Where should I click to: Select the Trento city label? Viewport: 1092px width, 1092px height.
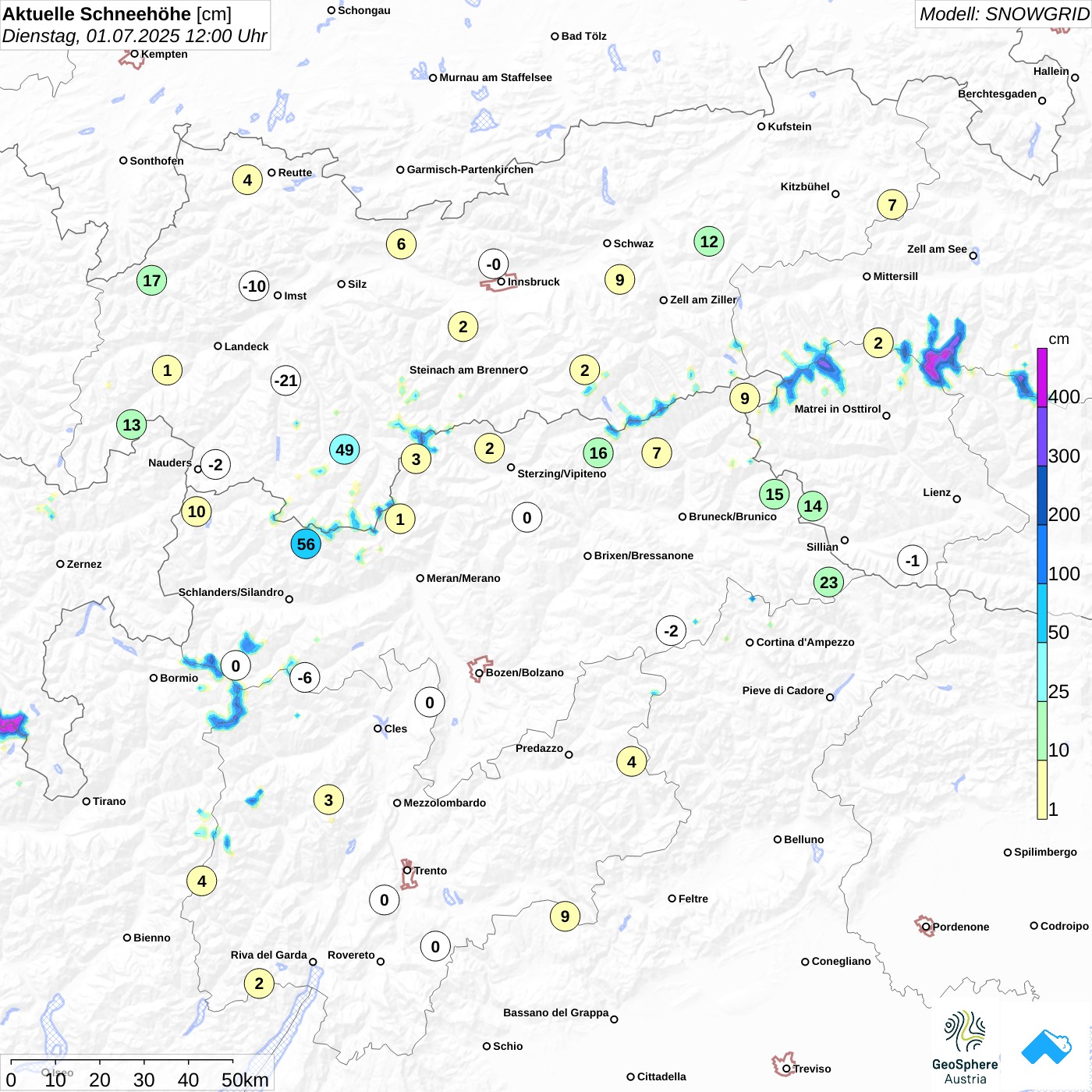tap(431, 870)
